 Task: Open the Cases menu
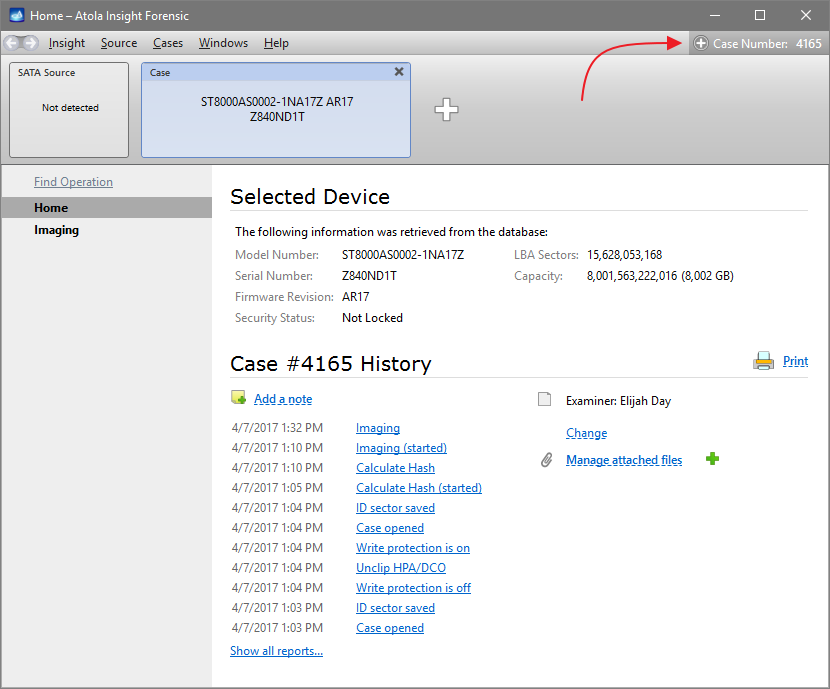tap(168, 43)
